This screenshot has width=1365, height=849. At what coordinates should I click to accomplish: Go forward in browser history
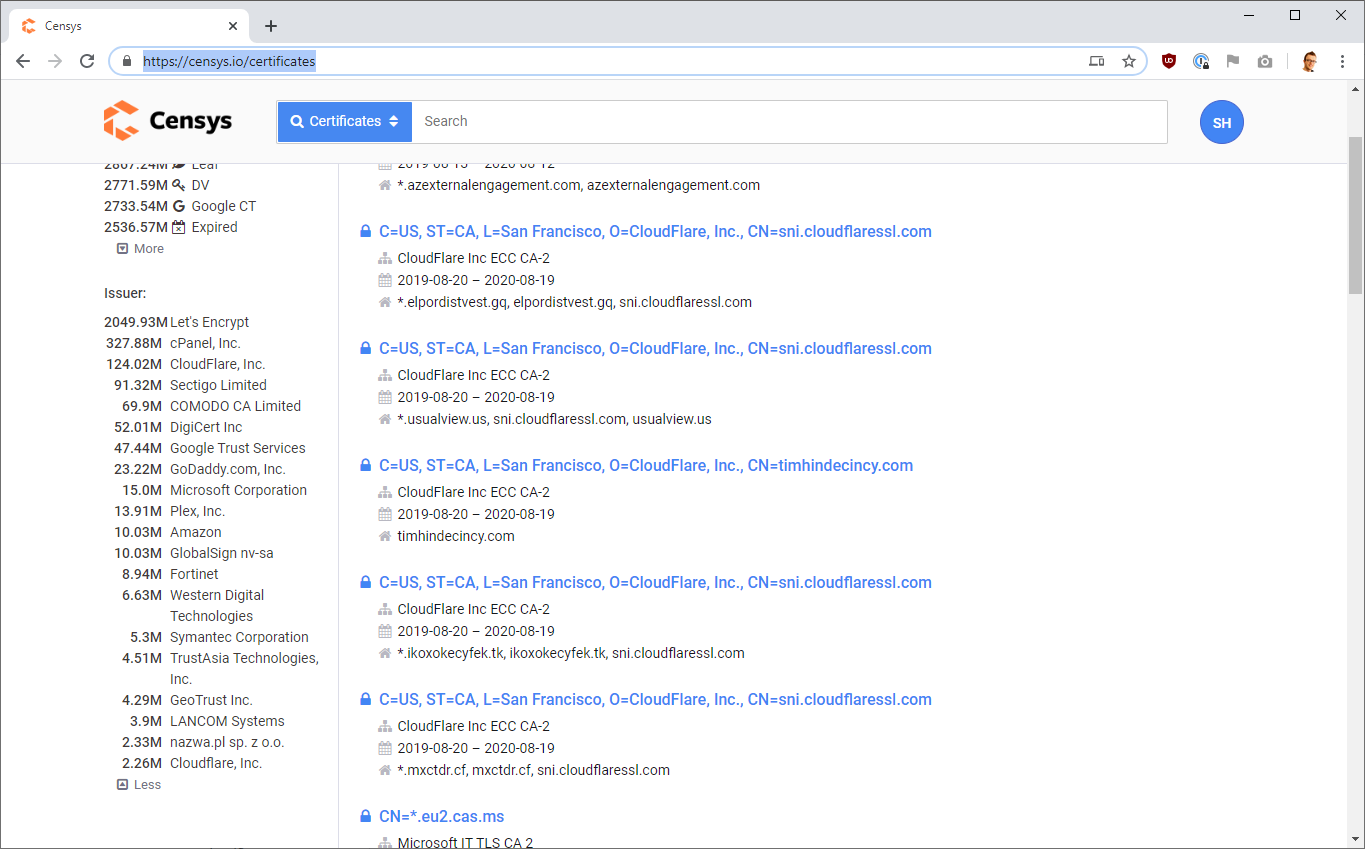55,61
